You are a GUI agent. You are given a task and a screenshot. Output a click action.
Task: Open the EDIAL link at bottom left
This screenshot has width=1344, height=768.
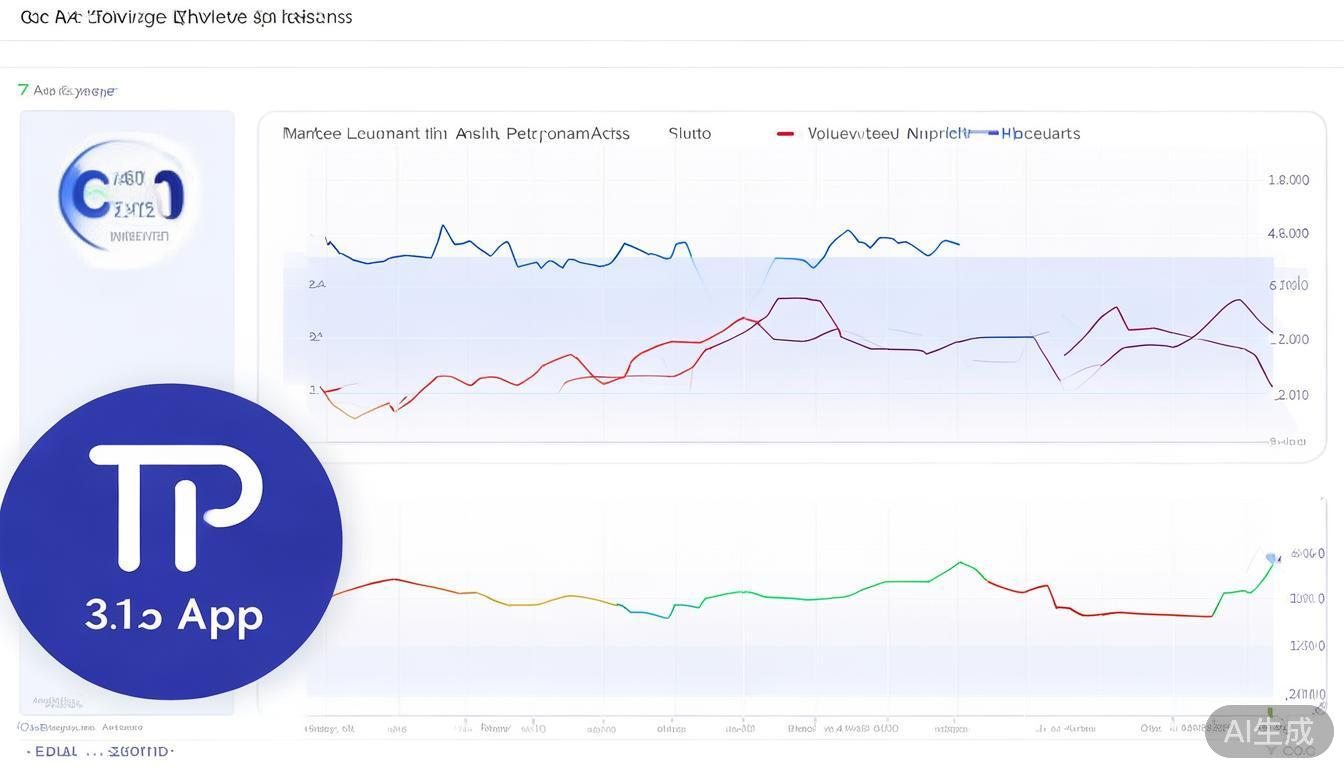[56, 751]
